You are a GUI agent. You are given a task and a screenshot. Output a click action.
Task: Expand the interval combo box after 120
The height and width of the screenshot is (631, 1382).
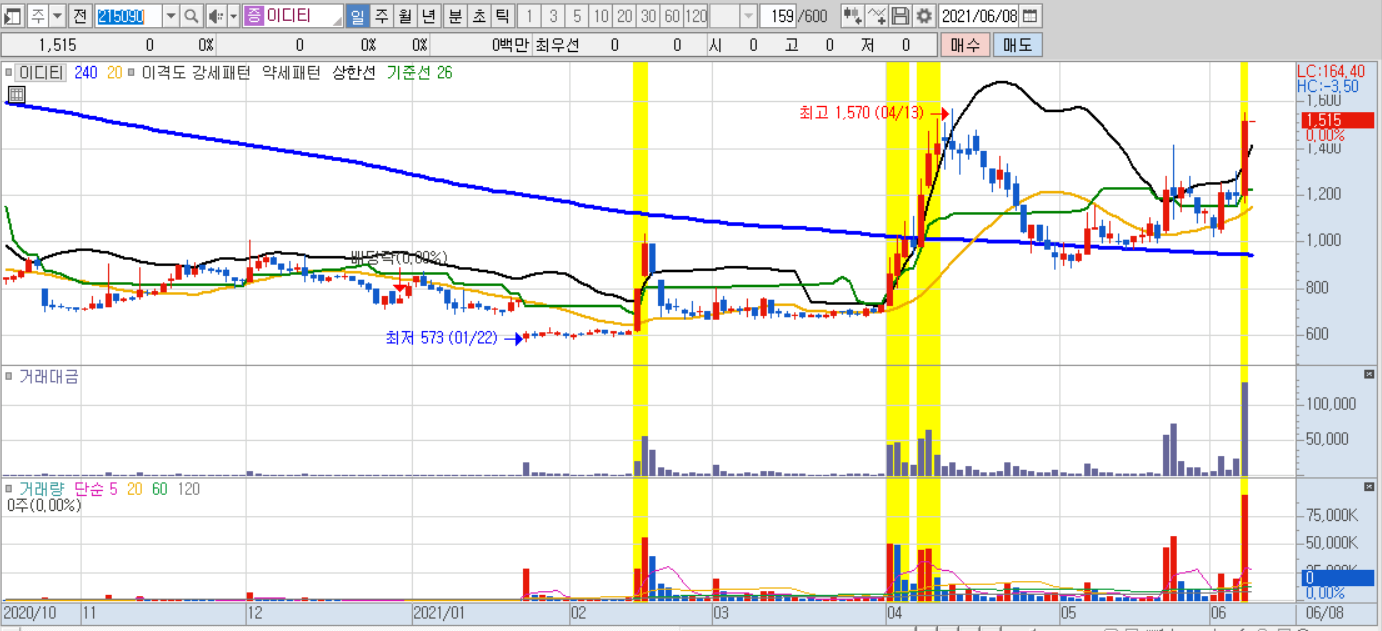(x=749, y=16)
